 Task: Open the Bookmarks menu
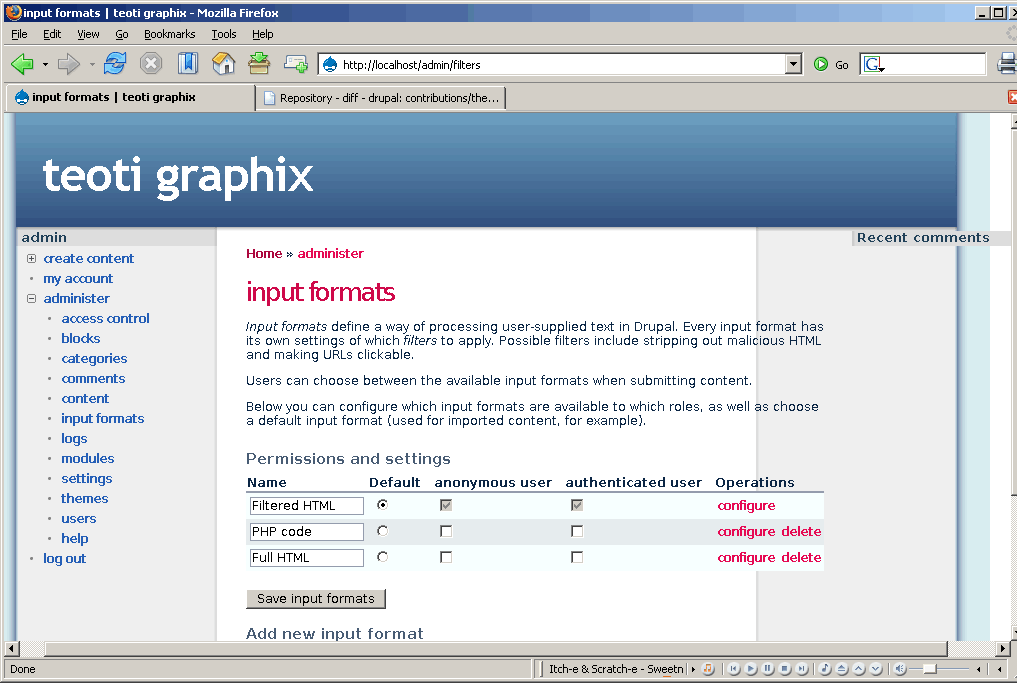pos(169,34)
